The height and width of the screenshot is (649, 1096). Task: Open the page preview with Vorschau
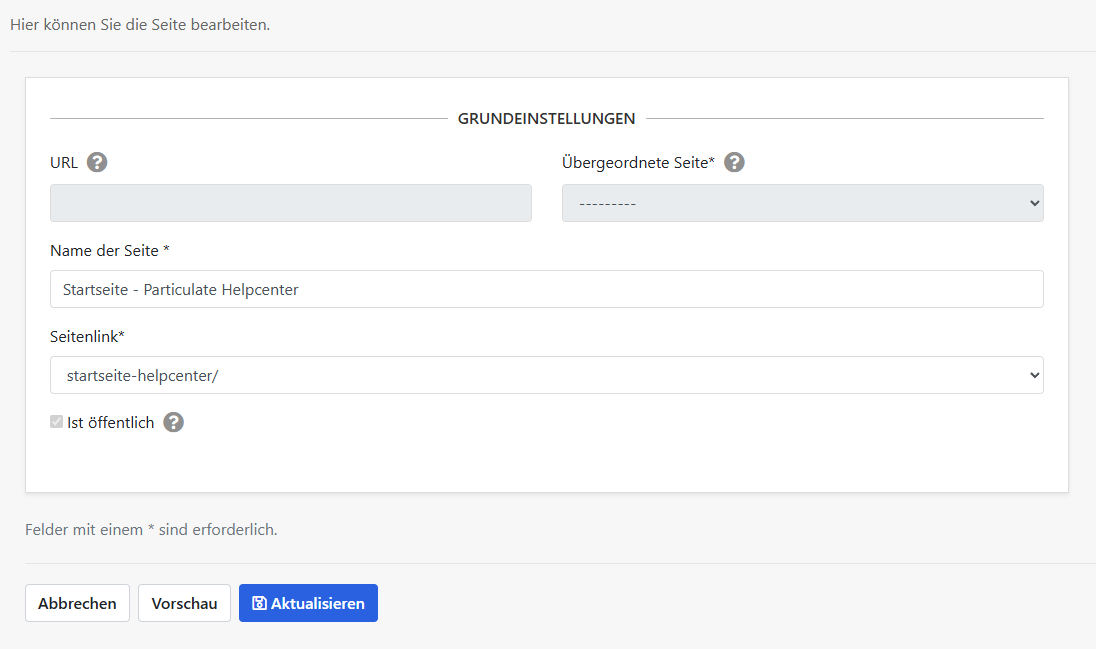coord(184,603)
